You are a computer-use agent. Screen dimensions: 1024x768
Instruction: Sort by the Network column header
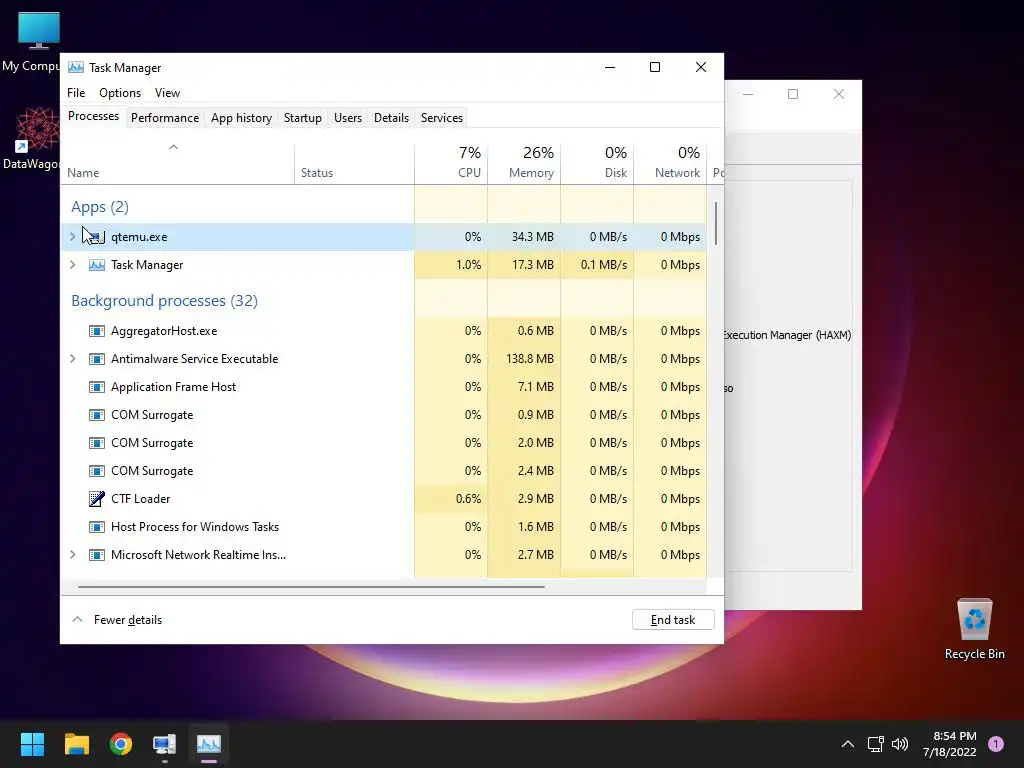pos(670,163)
